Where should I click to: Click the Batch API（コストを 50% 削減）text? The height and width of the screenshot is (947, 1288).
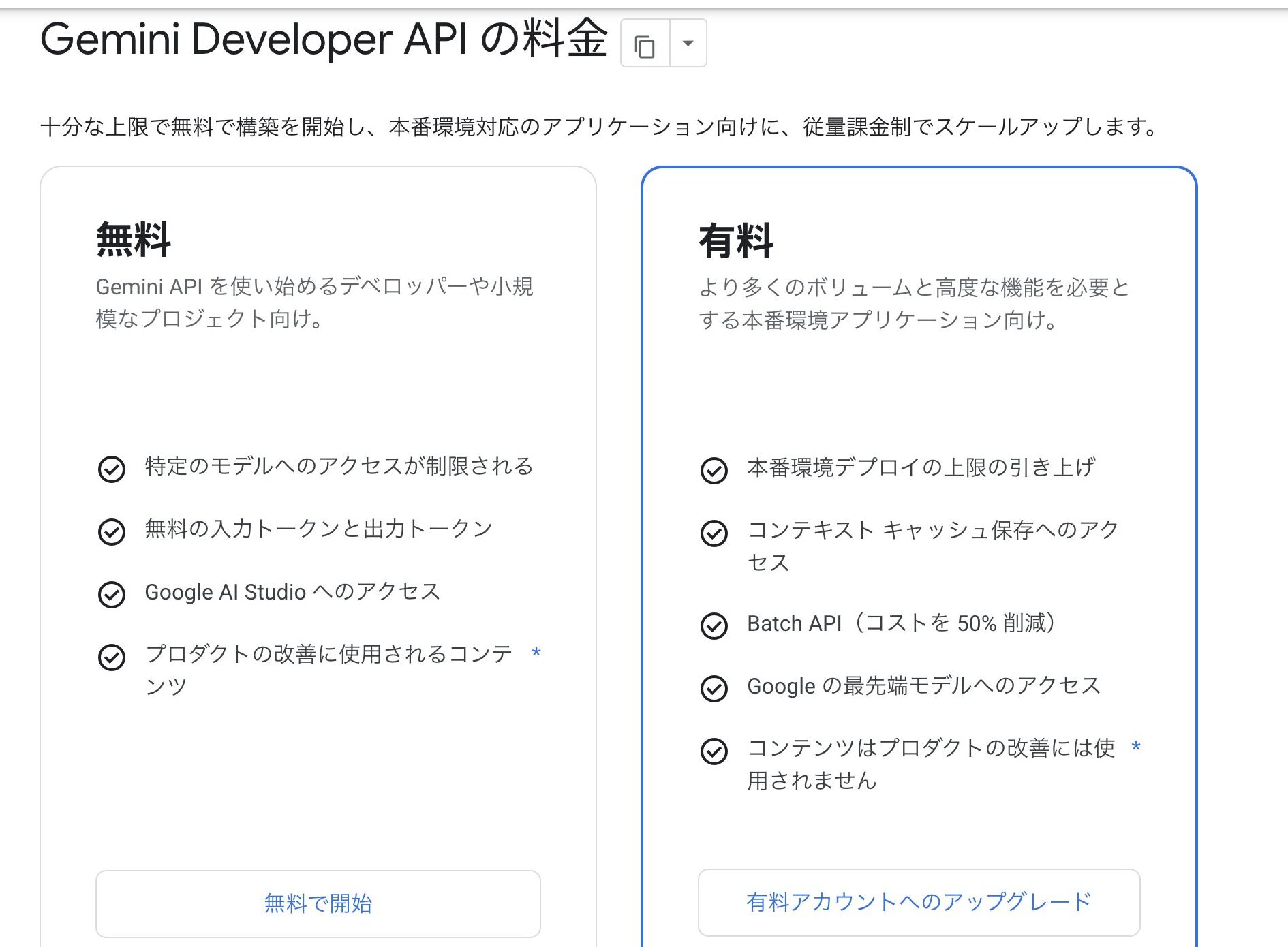coord(902,623)
